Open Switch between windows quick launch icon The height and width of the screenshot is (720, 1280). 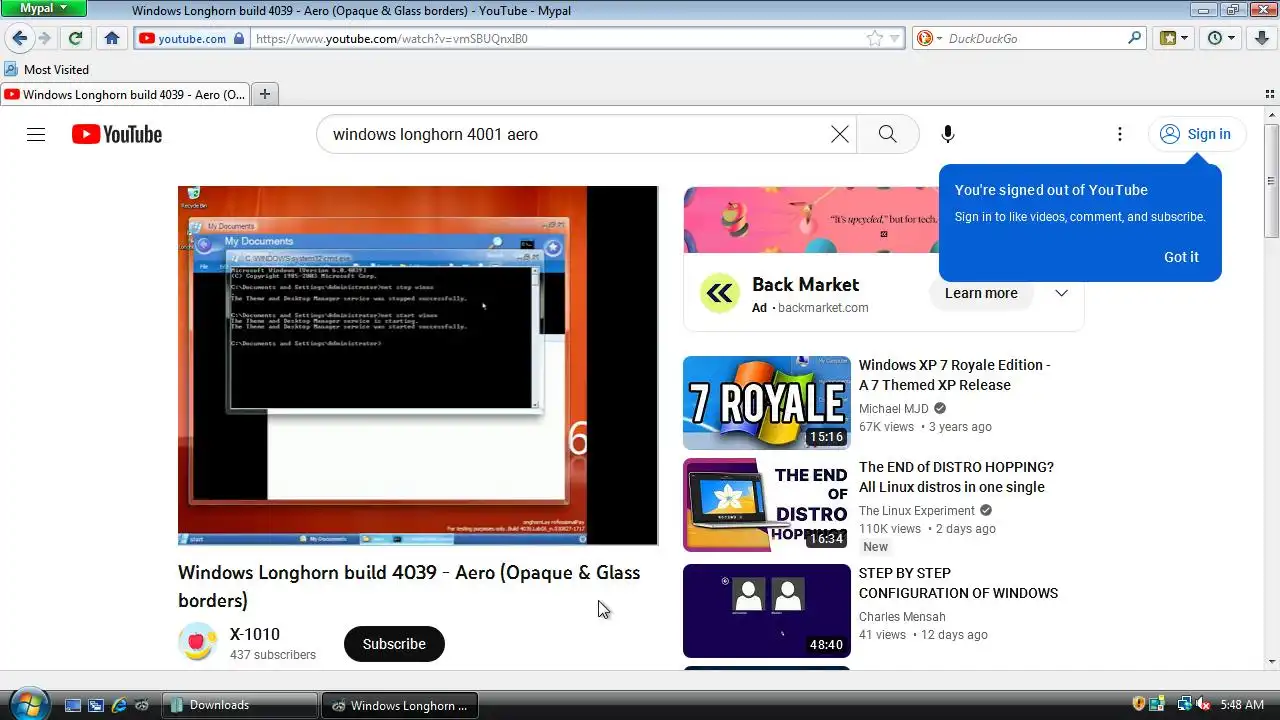[x=96, y=705]
